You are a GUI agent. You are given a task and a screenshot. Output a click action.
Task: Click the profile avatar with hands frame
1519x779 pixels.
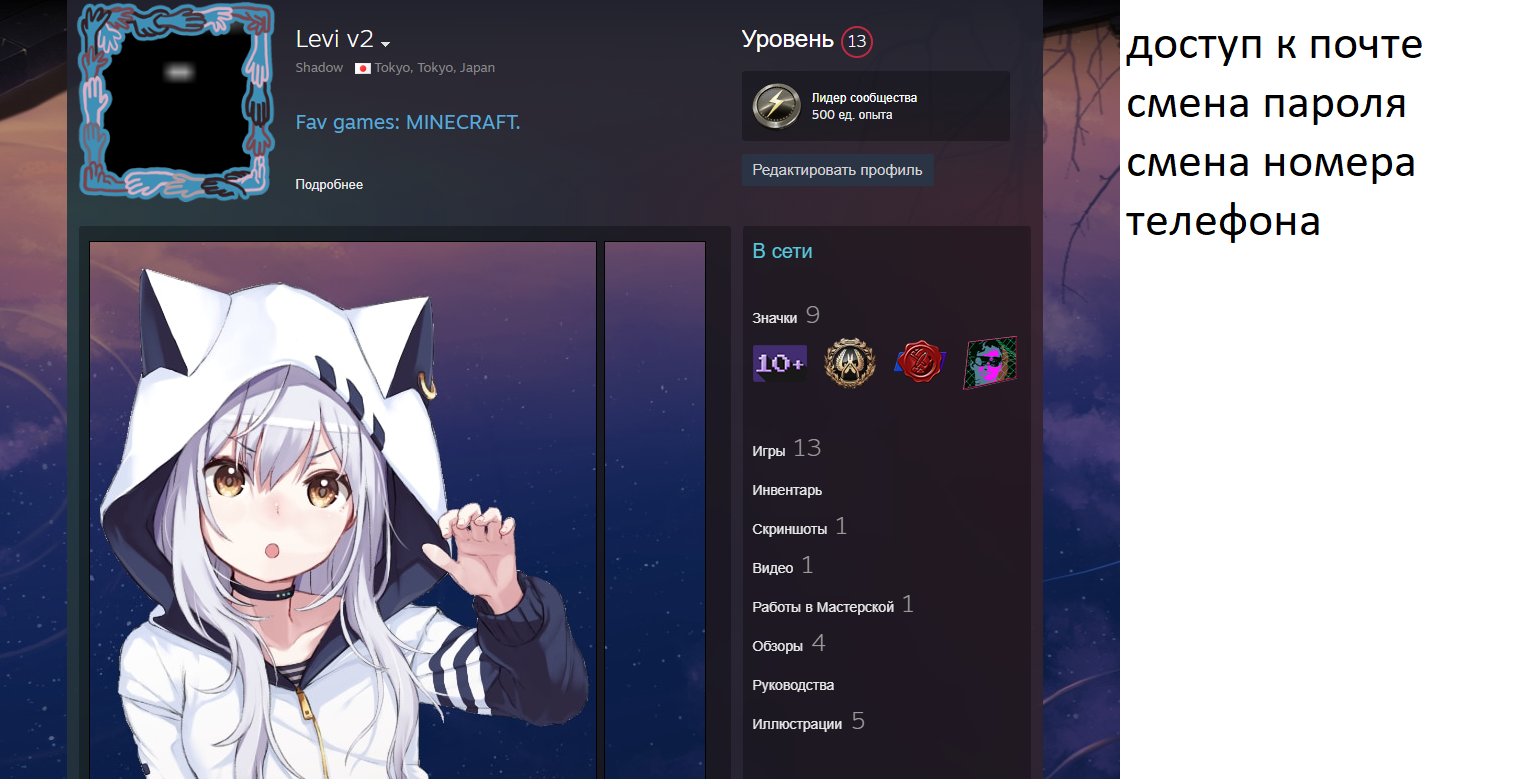tap(176, 100)
